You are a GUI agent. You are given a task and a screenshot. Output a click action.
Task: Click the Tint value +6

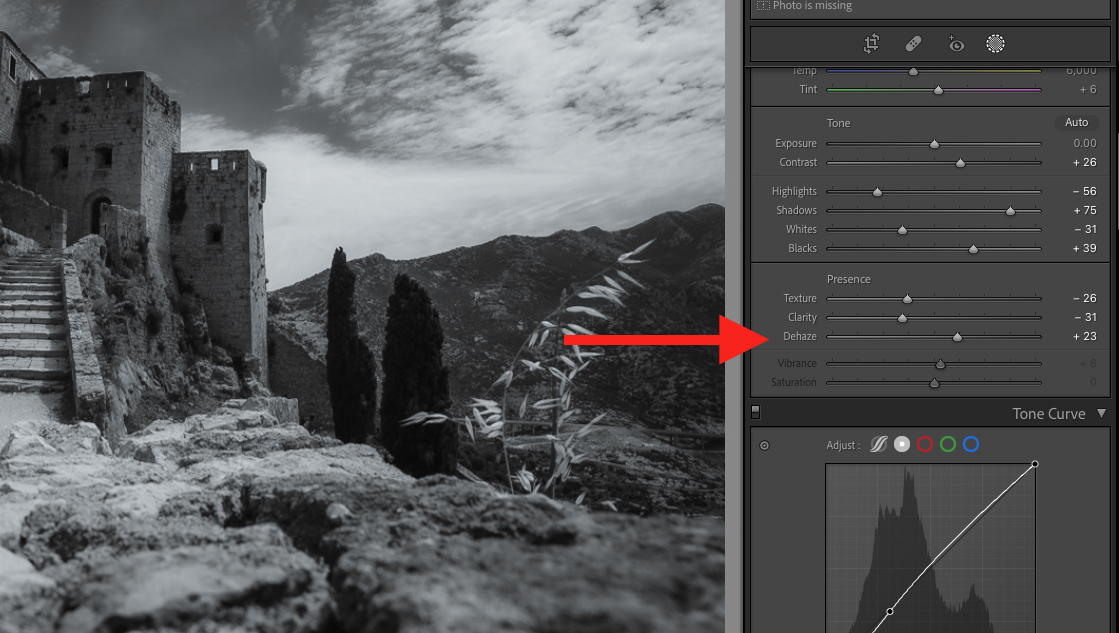point(1088,89)
